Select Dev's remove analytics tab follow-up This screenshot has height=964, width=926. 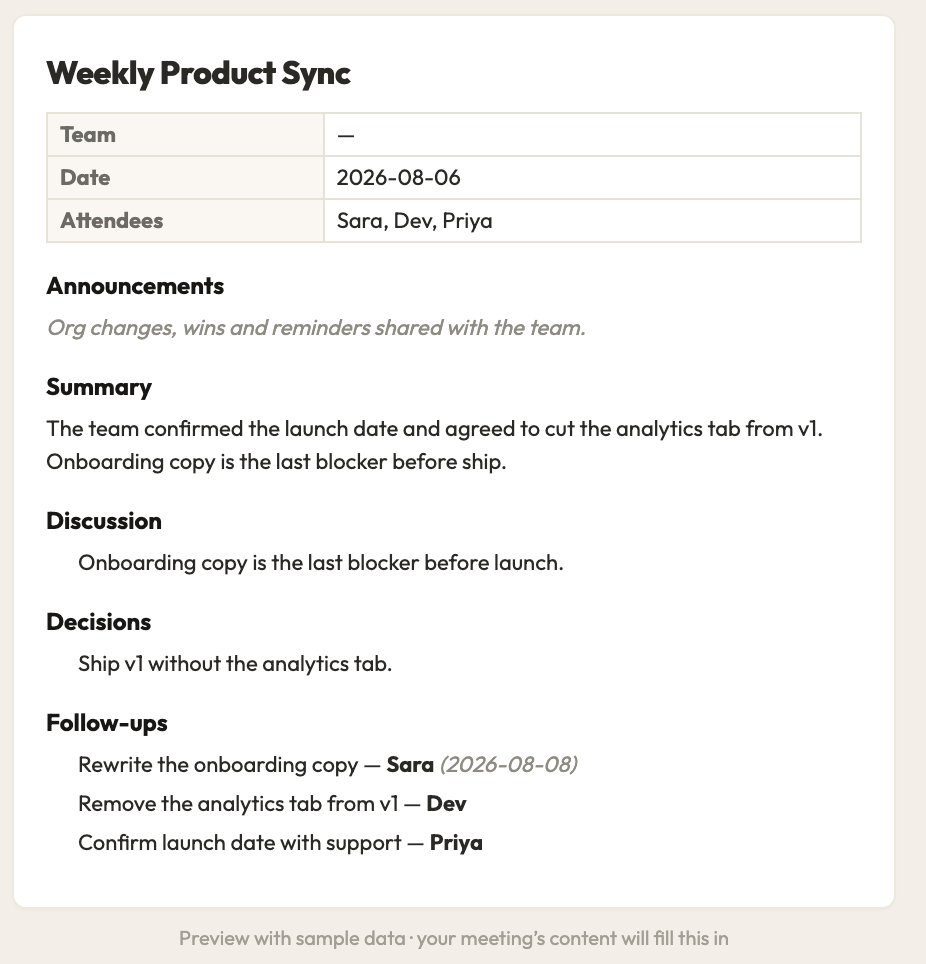pyautogui.click(x=272, y=804)
